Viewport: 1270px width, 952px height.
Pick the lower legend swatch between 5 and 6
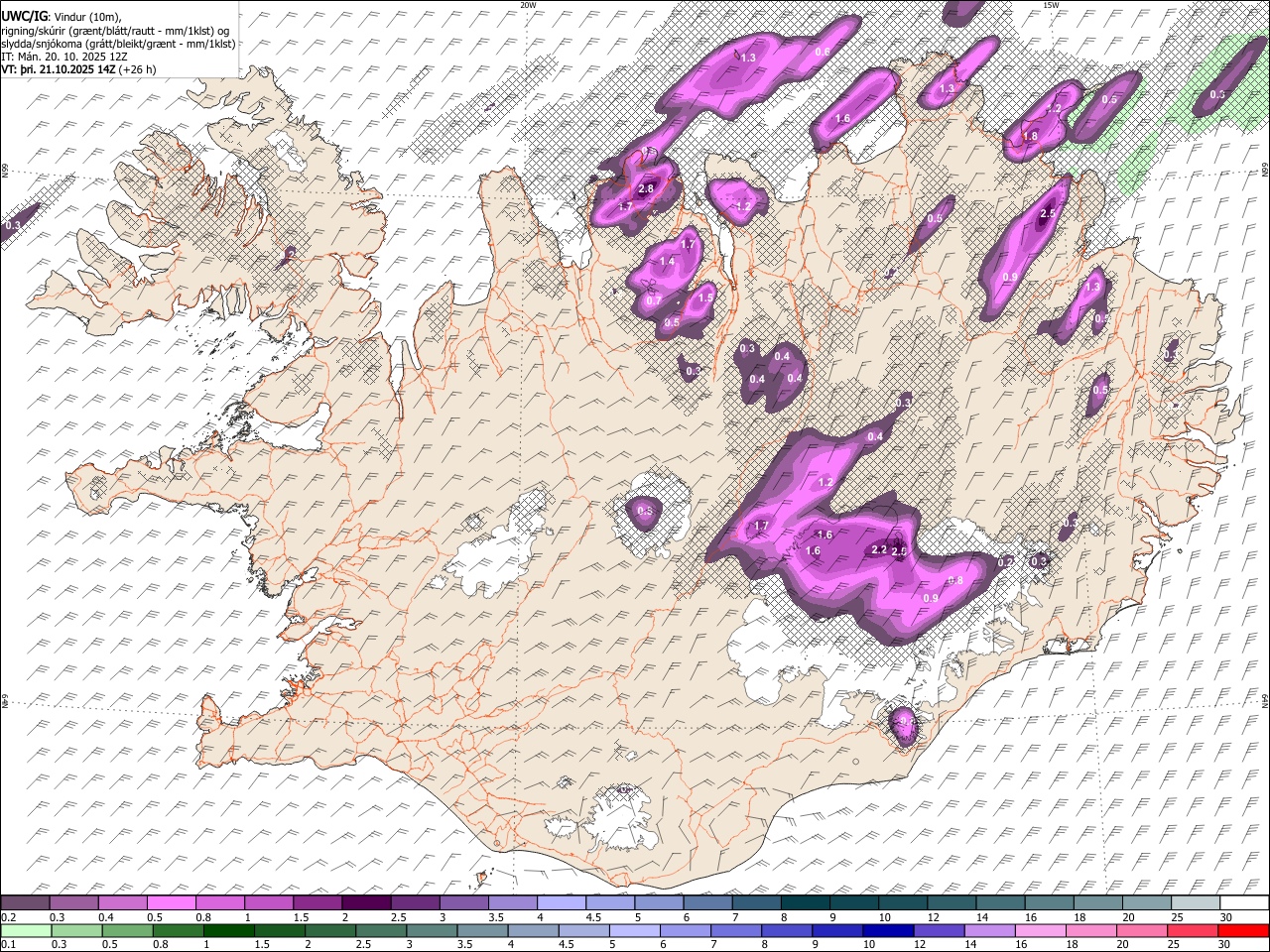pos(635,931)
